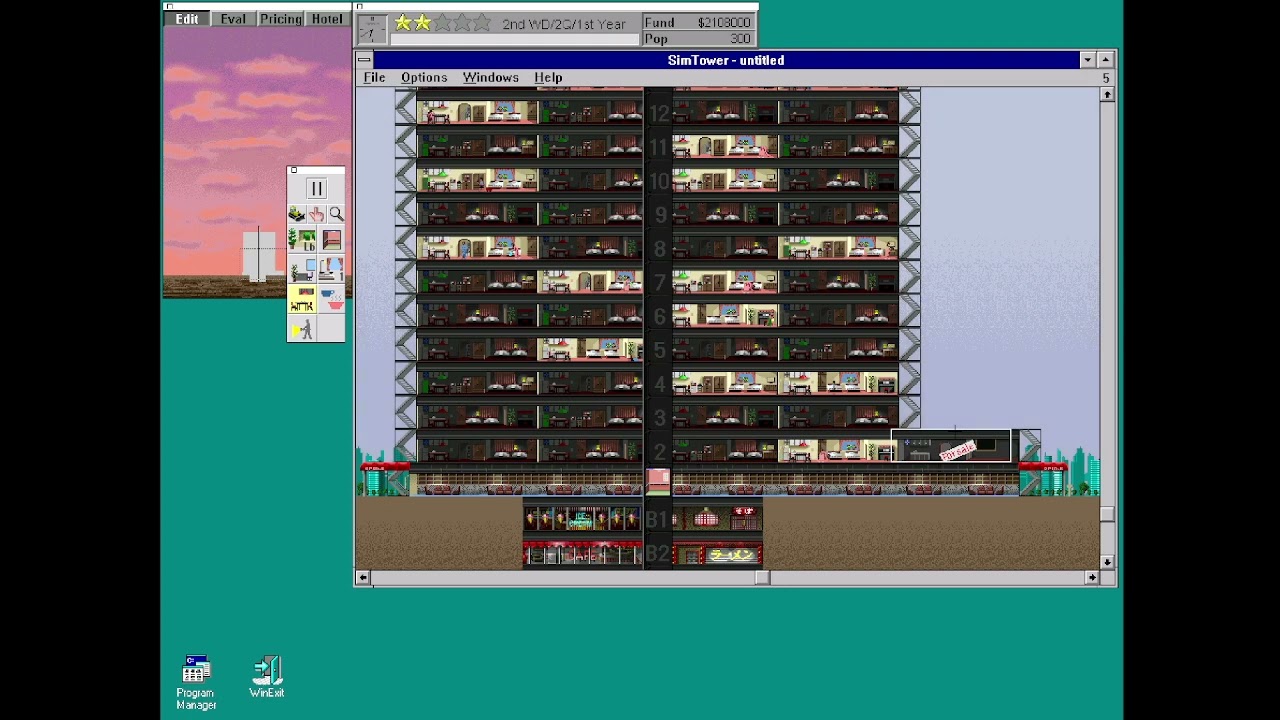Open the Help menu

[x=548, y=77]
